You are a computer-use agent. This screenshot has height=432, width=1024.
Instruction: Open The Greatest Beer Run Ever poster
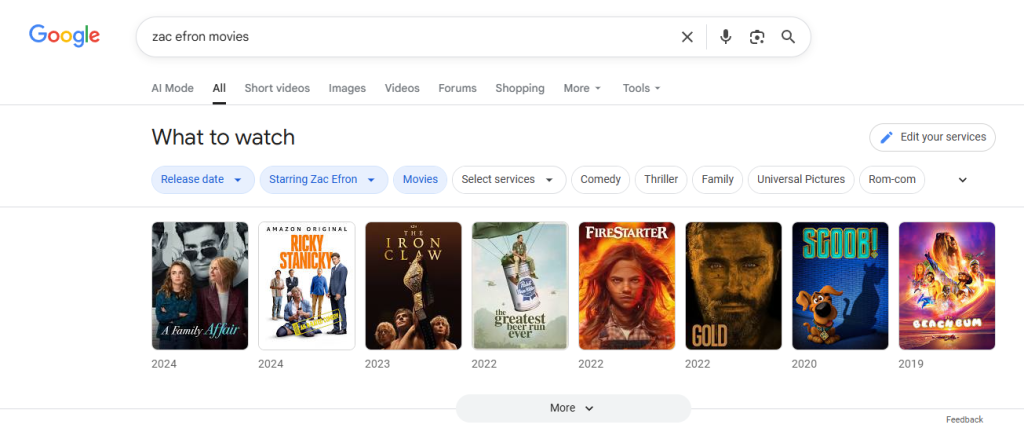click(520, 286)
